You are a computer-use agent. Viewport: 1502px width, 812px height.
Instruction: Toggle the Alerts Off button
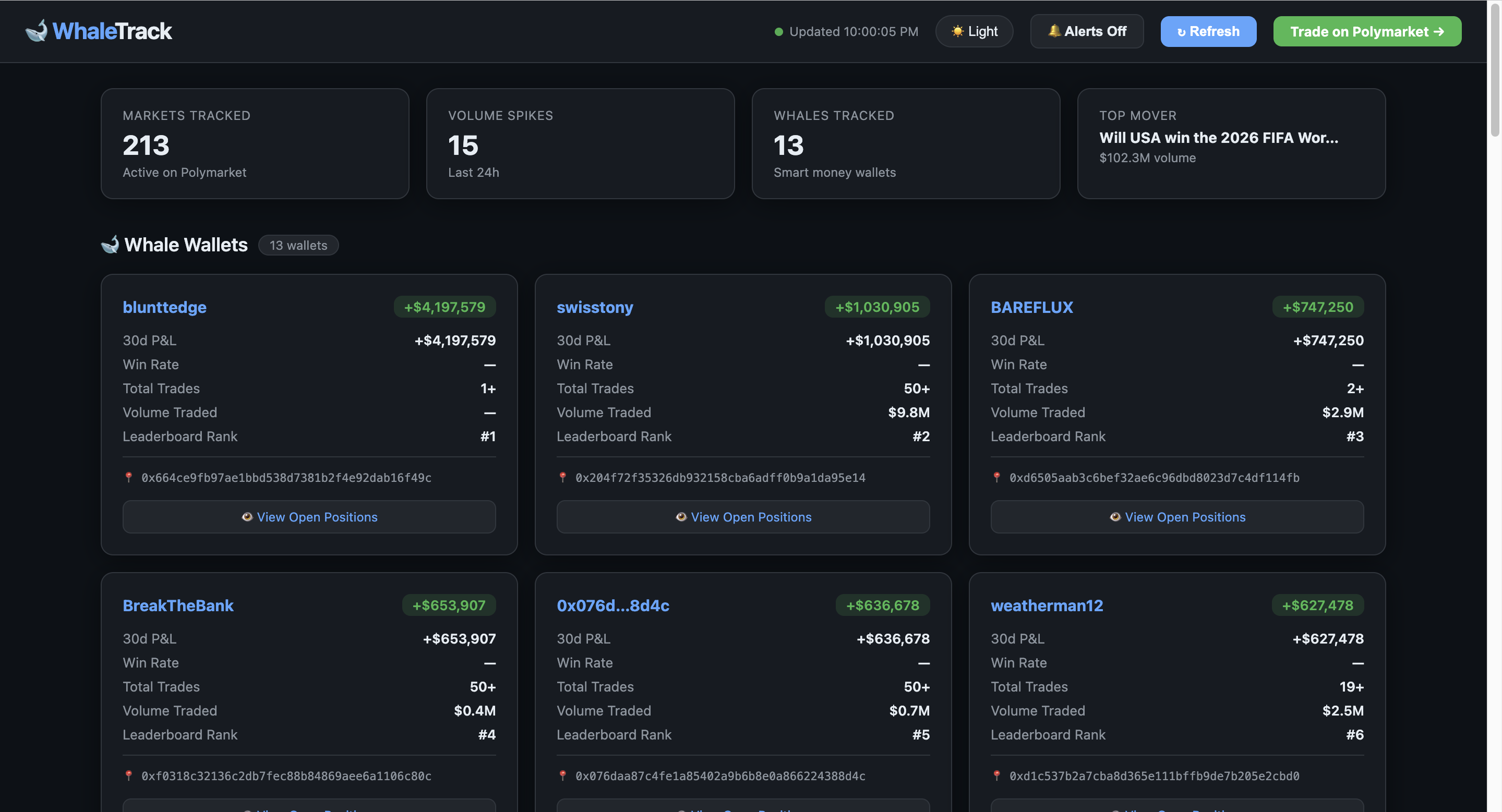coord(1087,31)
